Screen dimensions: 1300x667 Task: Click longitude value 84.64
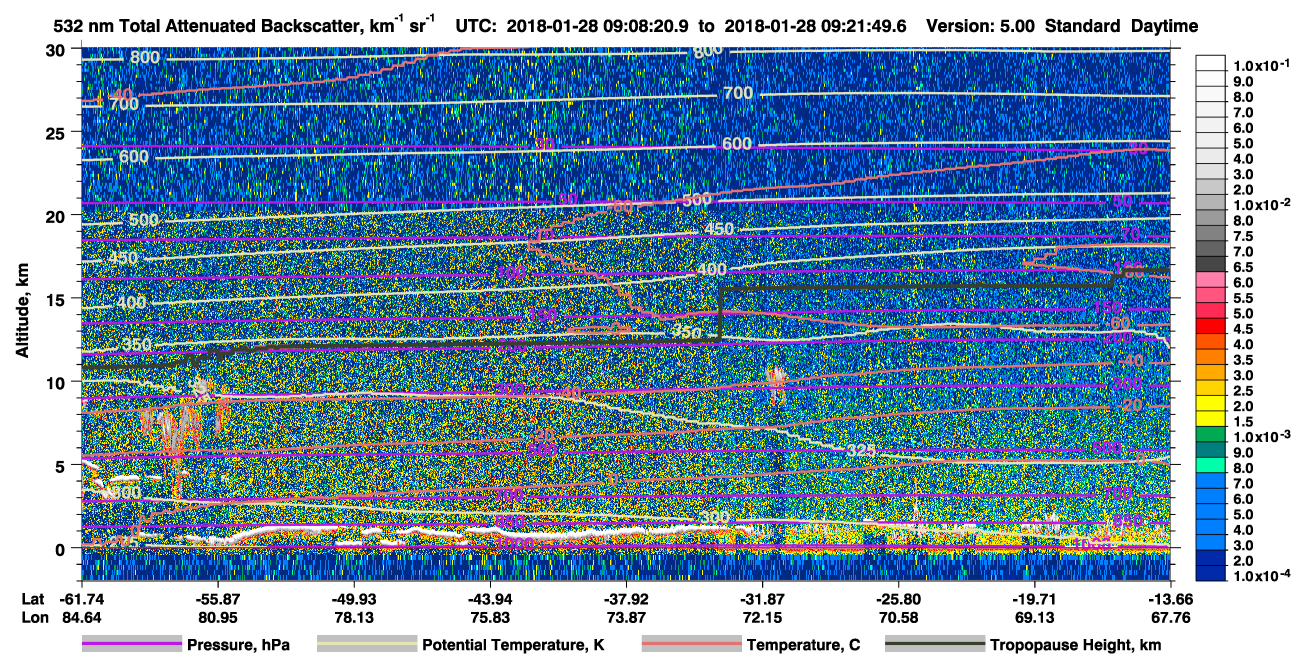click(81, 617)
